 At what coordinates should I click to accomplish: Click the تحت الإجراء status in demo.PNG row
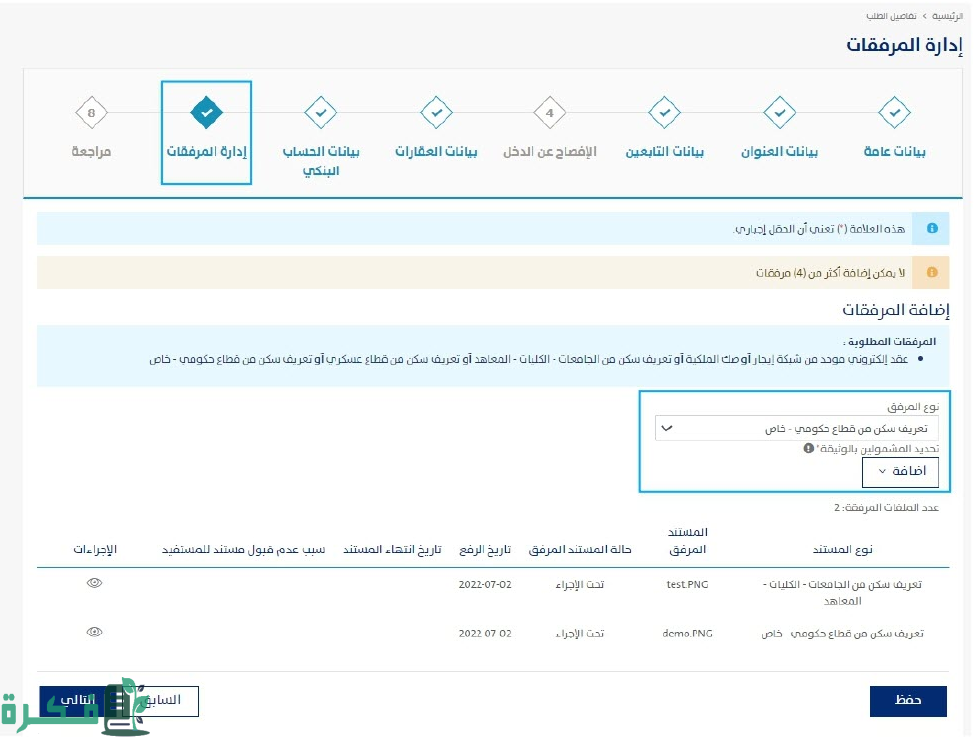580,634
